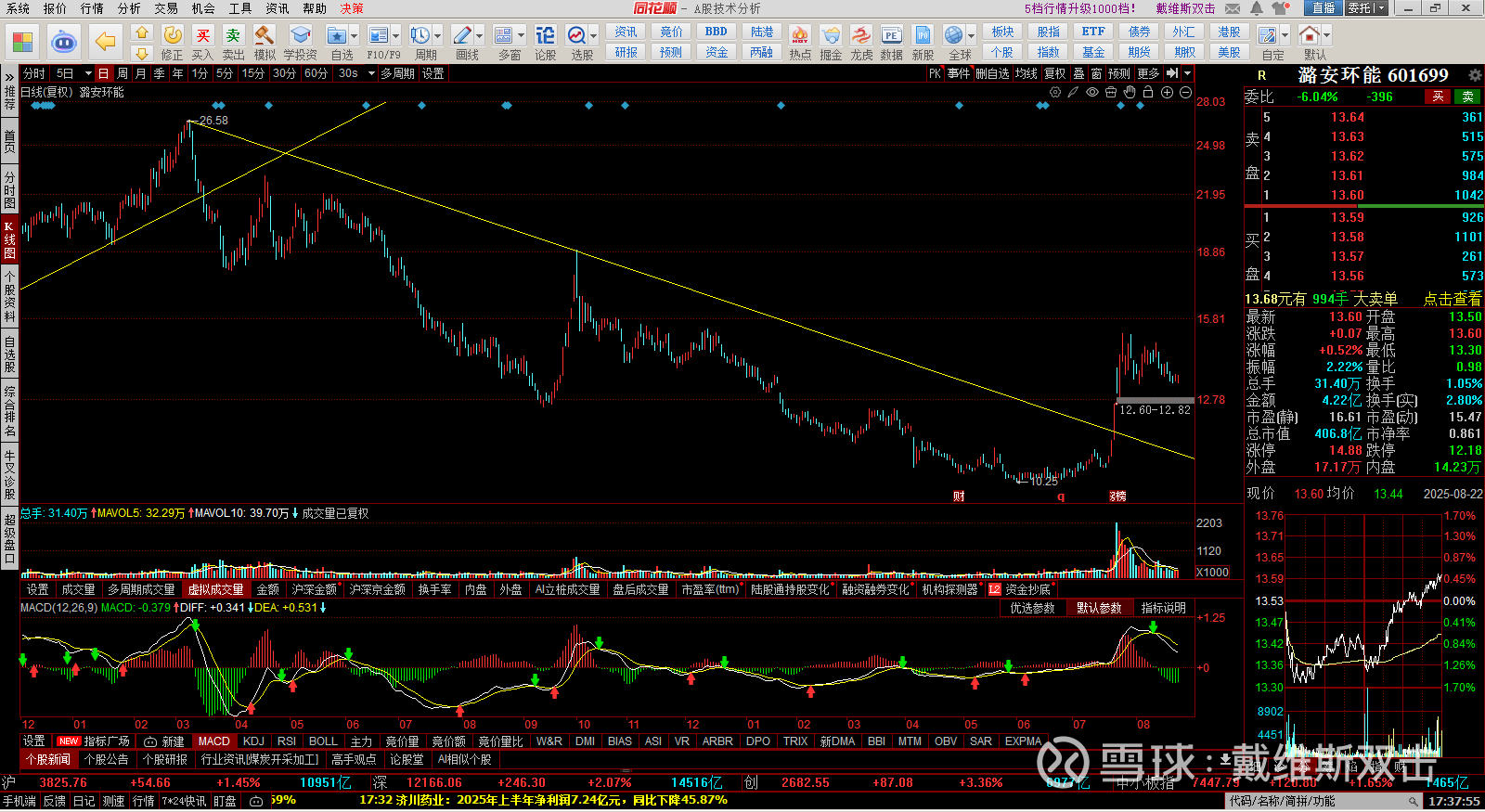Image resolution: width=1485 pixels, height=812 pixels.
Task: Click the 资讯 button
Action: 626,32
